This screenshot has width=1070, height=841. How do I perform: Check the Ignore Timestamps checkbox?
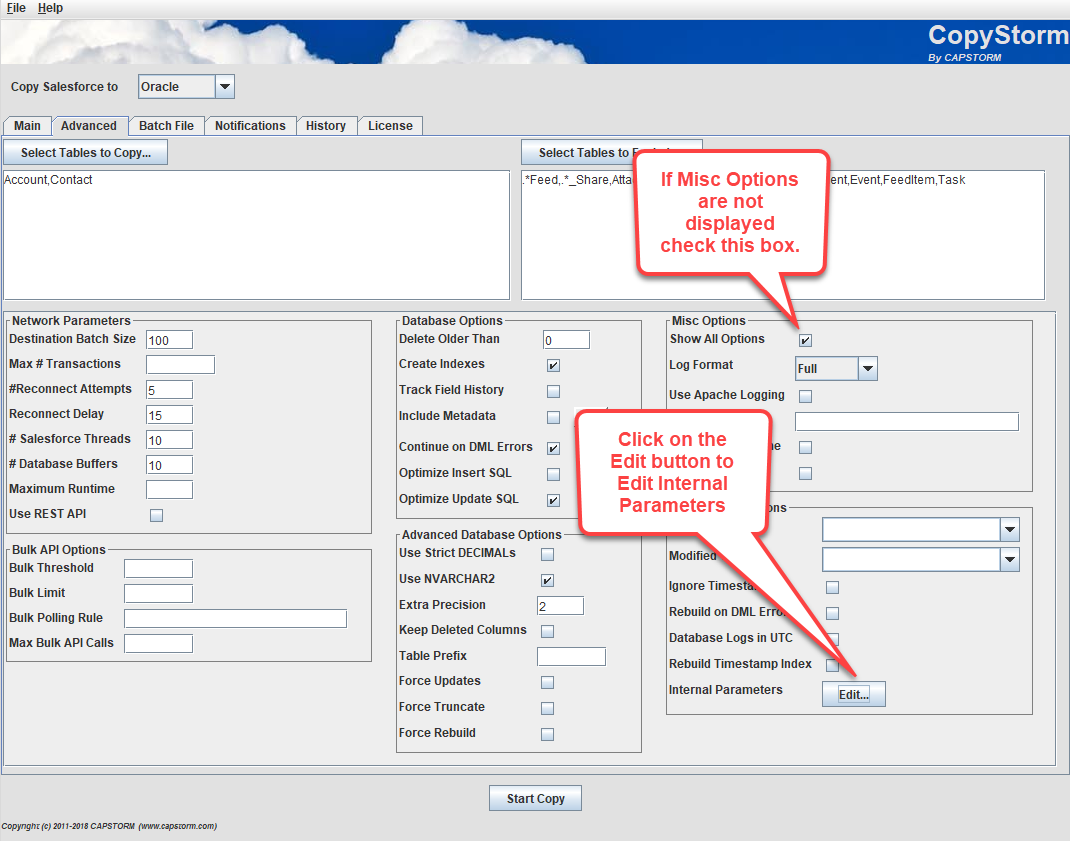(833, 587)
